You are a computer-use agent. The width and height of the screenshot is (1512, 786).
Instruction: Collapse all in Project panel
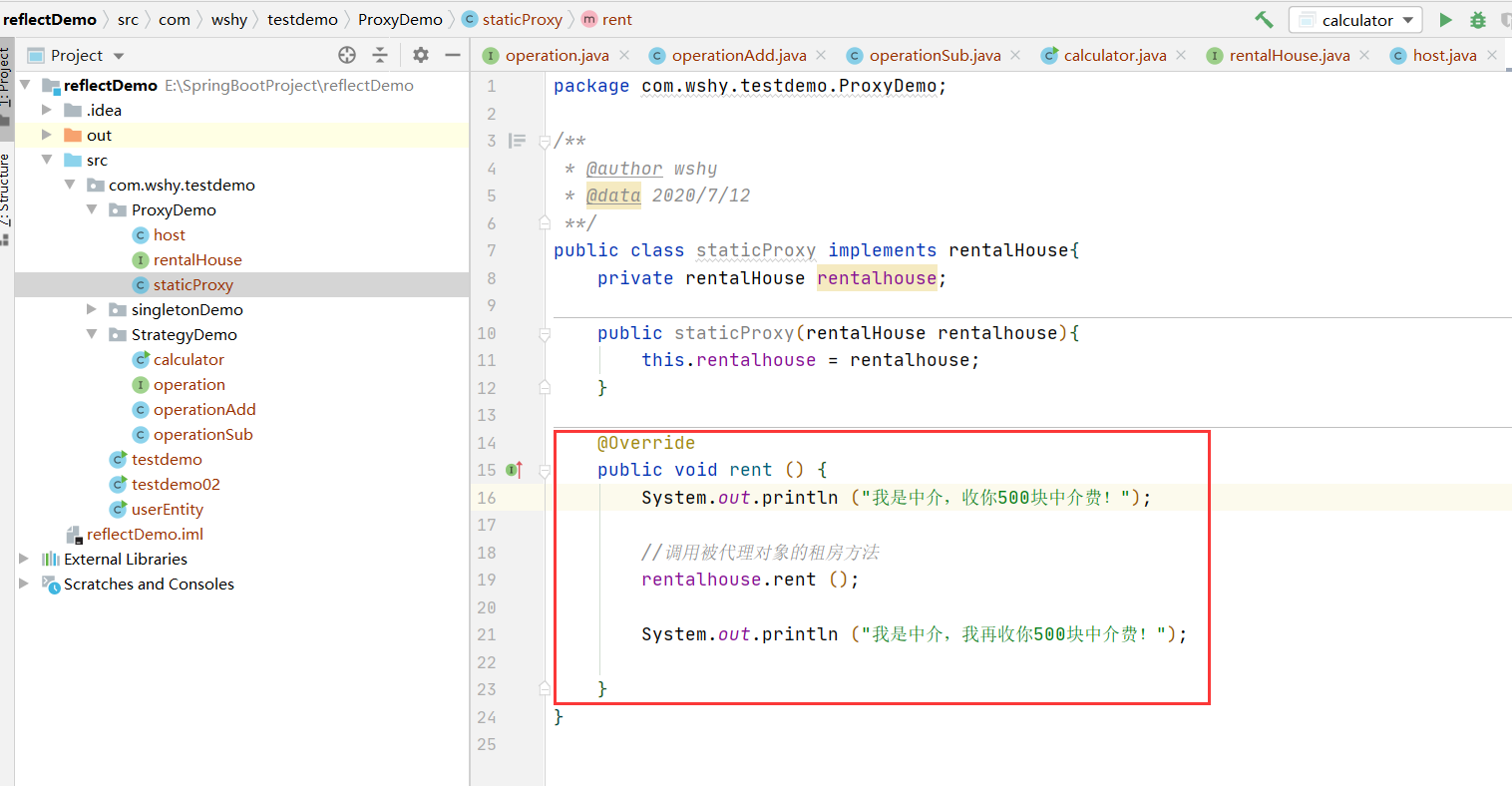point(380,55)
